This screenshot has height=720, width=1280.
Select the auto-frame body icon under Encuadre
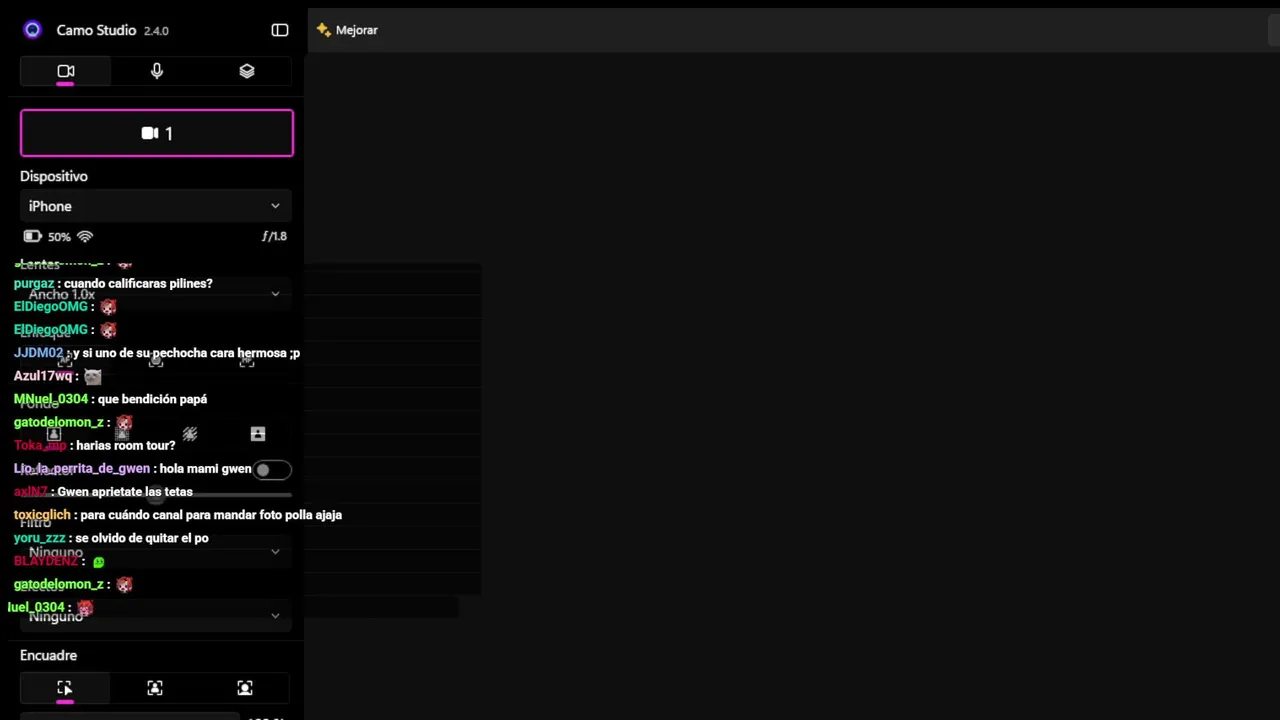155,688
